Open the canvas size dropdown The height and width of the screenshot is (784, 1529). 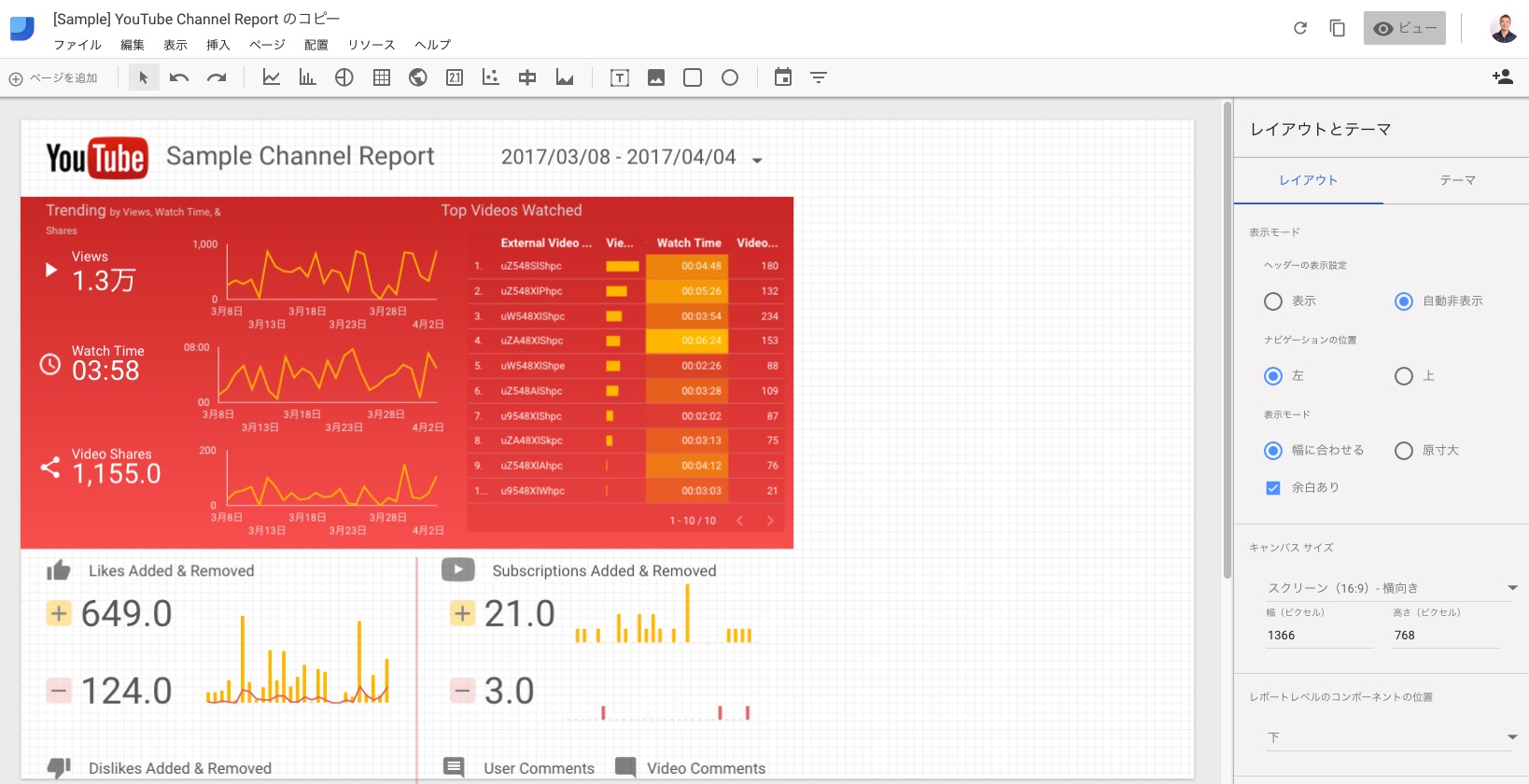(x=1391, y=588)
